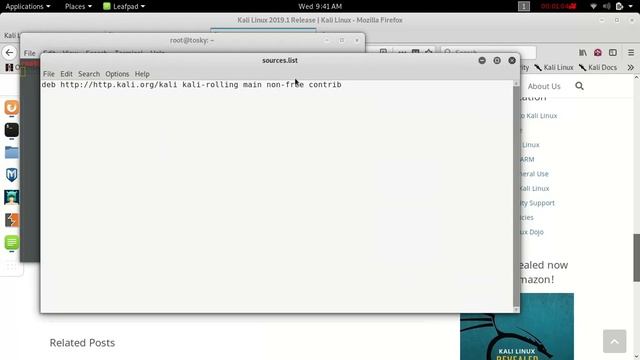Open the Applications menu in top bar
640x360 pixels.
point(28,6)
